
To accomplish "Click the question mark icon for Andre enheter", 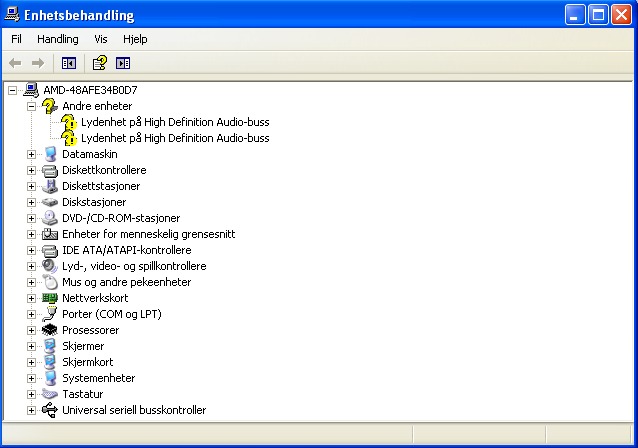I will tap(50, 106).
